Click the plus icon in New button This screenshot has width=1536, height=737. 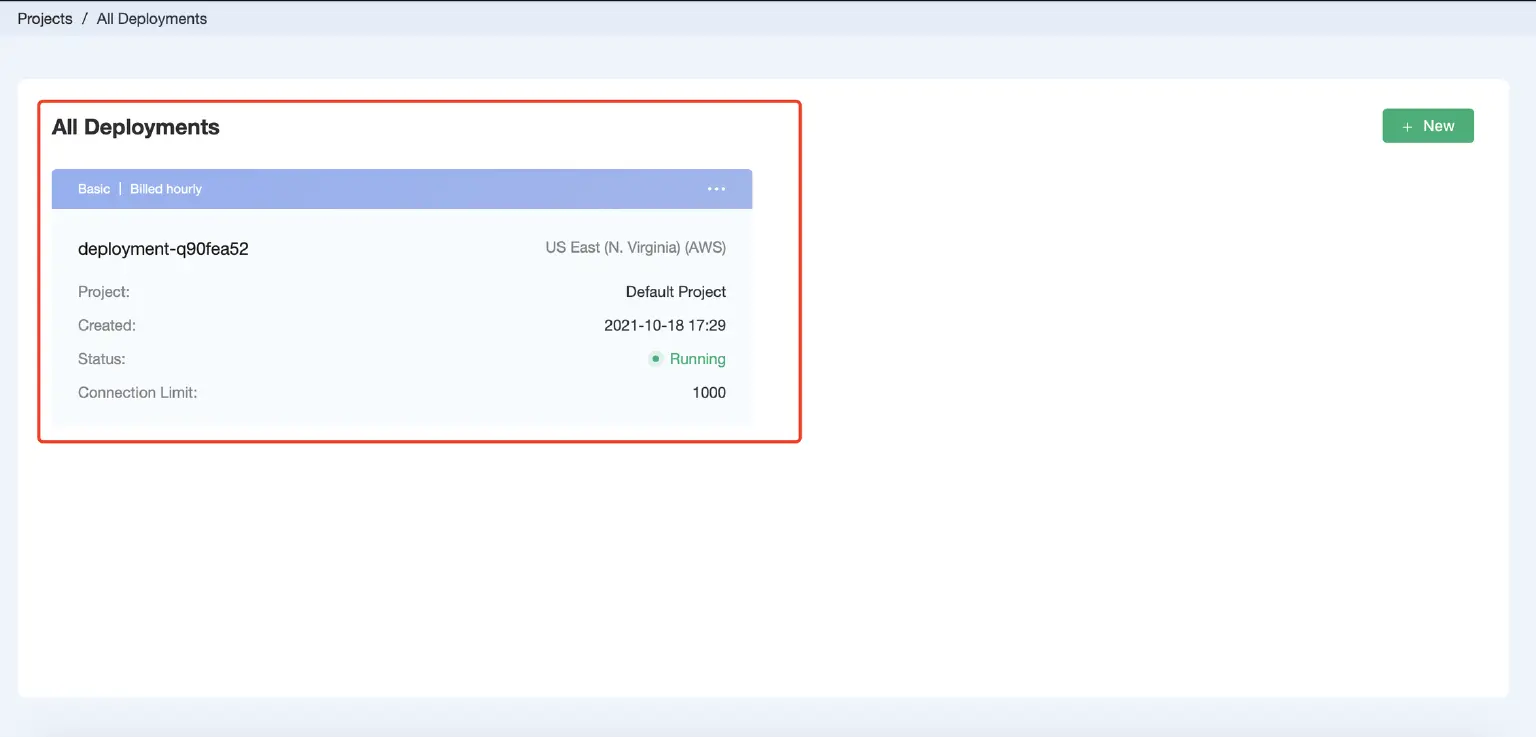point(1407,127)
